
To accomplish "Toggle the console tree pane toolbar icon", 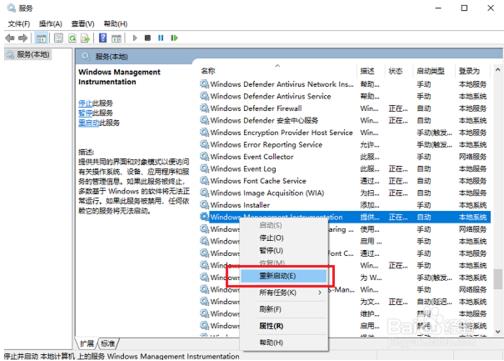I will (x=41, y=38).
